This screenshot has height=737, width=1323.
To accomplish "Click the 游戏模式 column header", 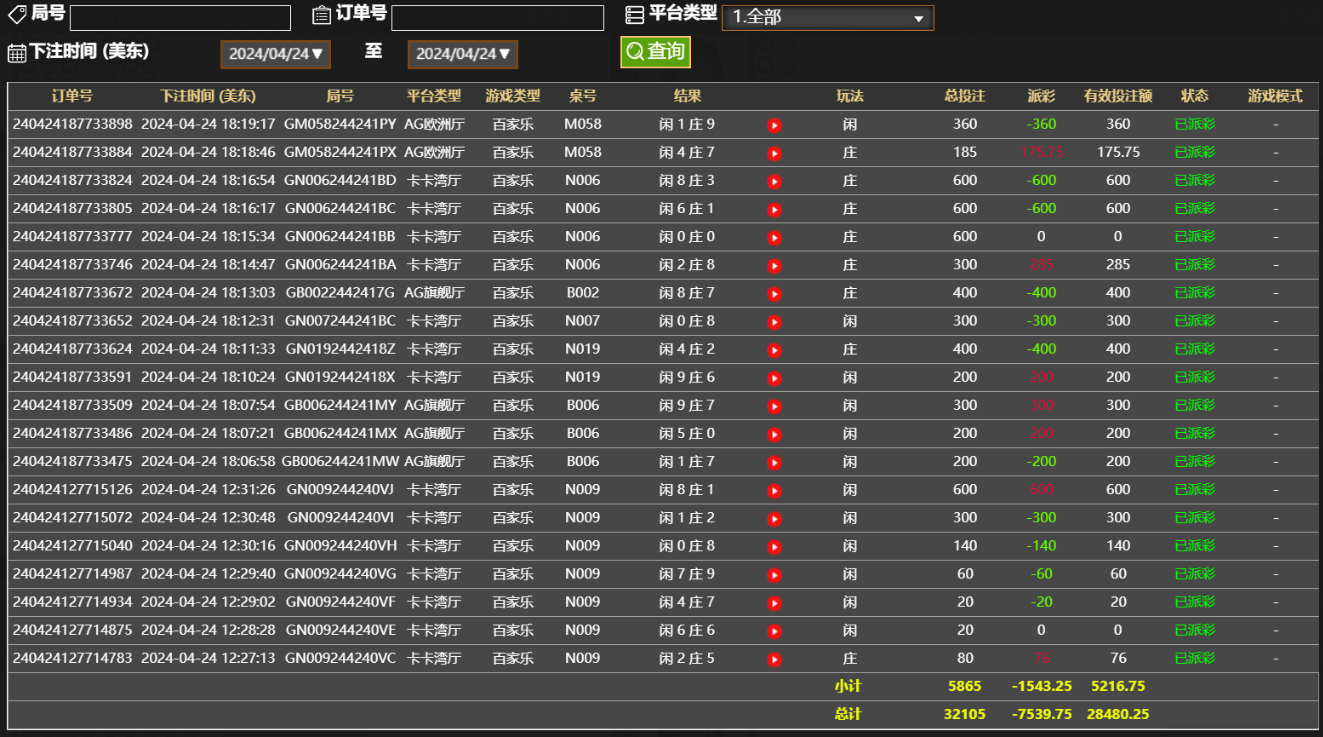I will point(1275,96).
